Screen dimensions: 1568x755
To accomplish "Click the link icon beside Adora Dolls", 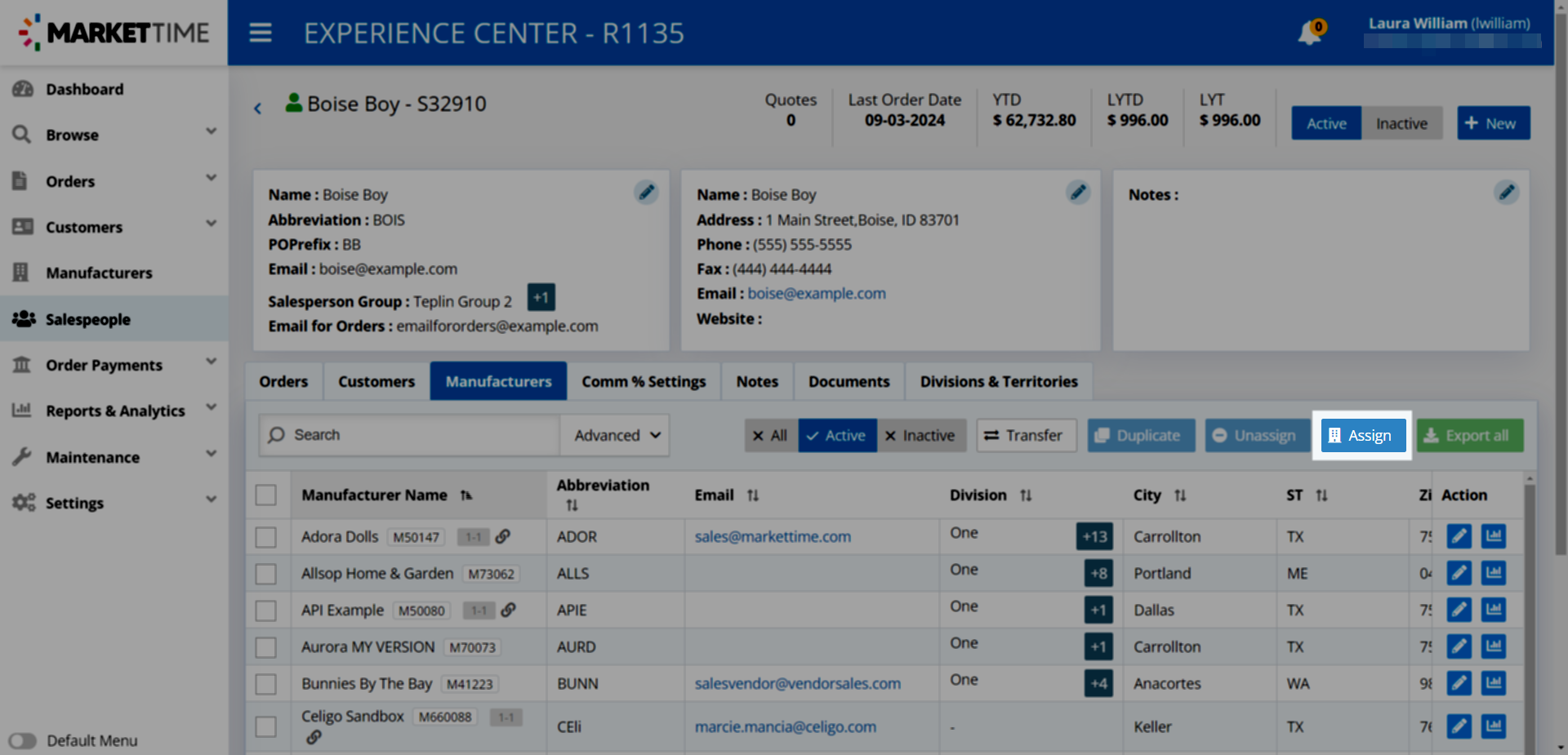I will 503,536.
